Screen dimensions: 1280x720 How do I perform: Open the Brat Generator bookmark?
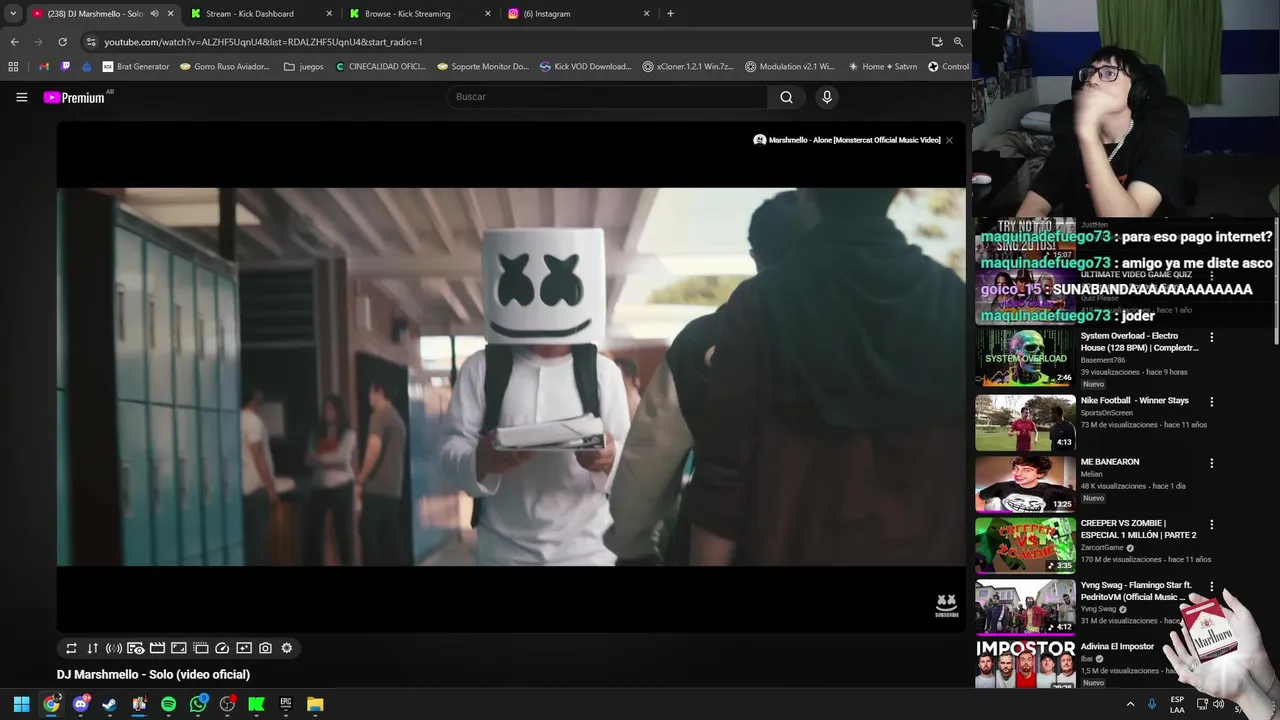pos(136,67)
